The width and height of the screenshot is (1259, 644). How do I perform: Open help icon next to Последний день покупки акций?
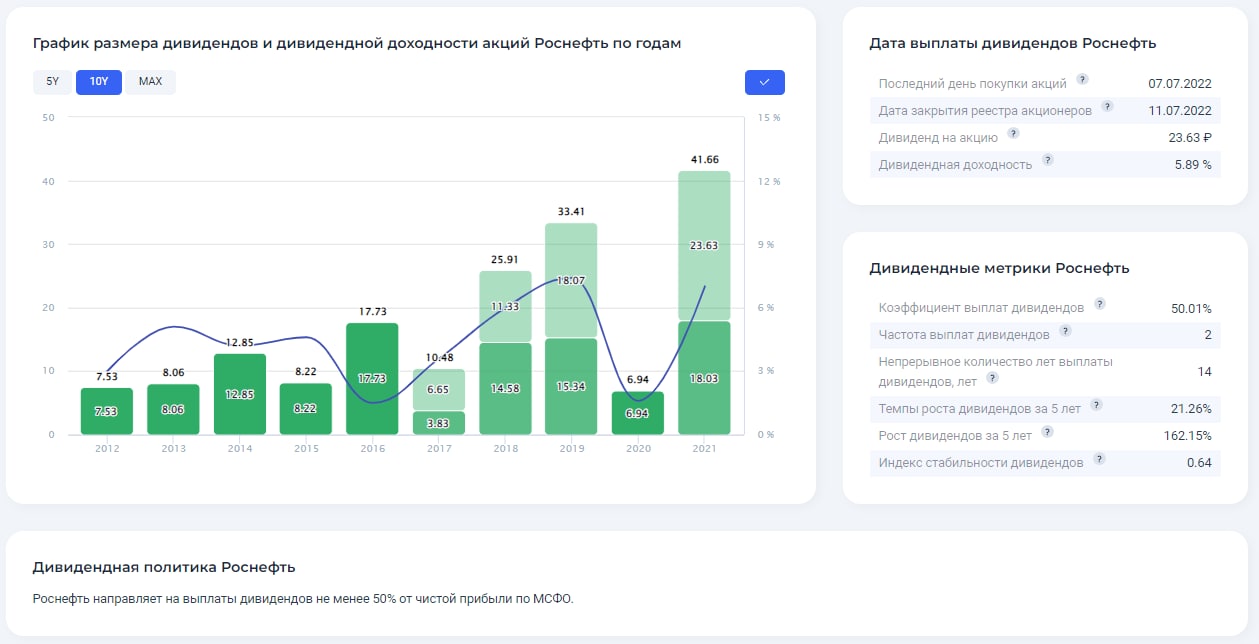(x=1082, y=80)
